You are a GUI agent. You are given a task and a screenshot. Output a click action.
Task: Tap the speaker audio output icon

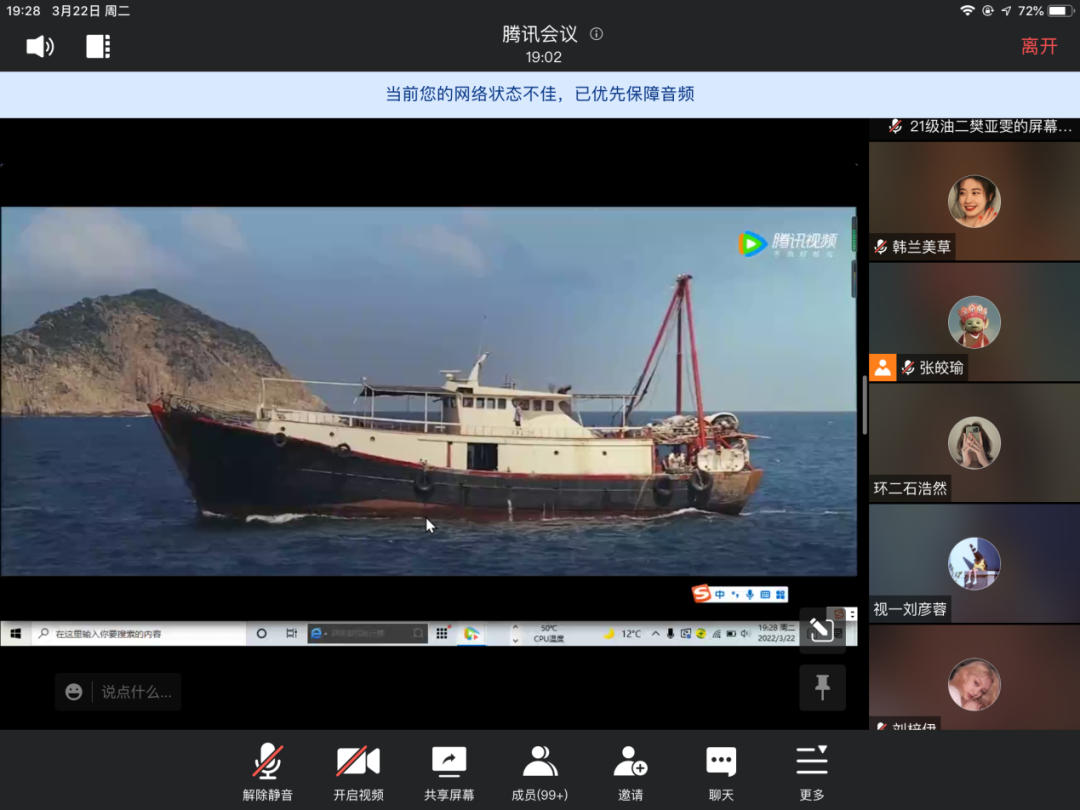pyautogui.click(x=40, y=46)
